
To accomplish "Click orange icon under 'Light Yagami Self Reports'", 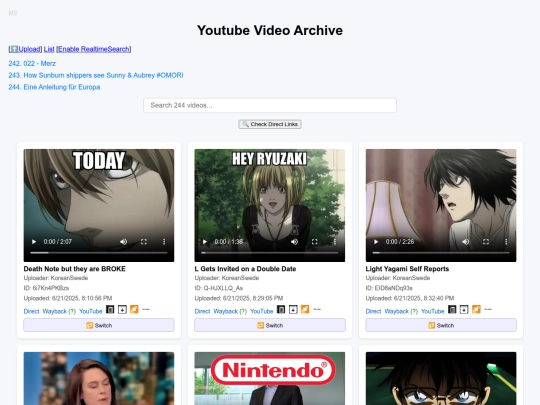I will 476,310.
